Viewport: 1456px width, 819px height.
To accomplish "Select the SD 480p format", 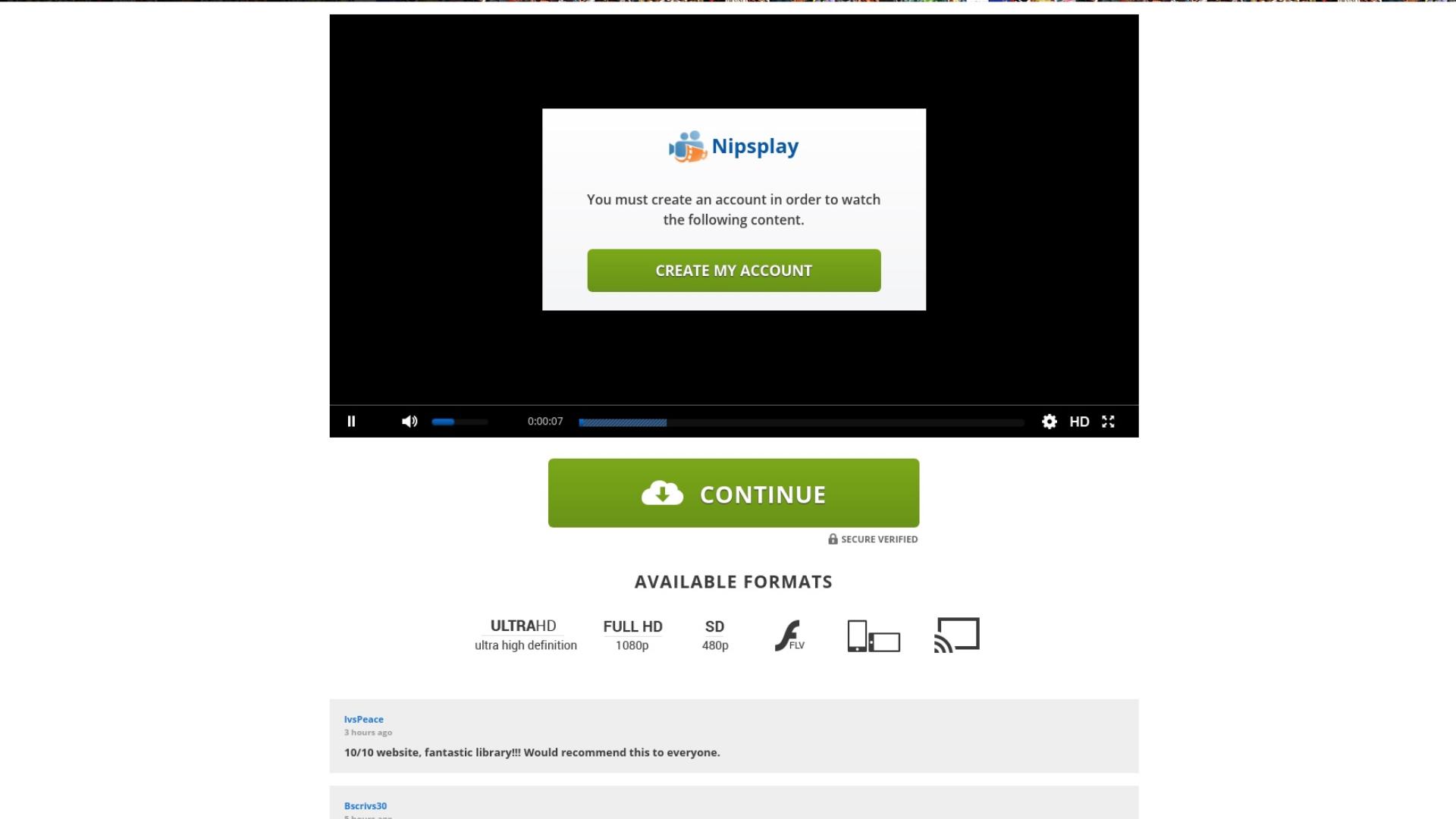I will pos(715,635).
